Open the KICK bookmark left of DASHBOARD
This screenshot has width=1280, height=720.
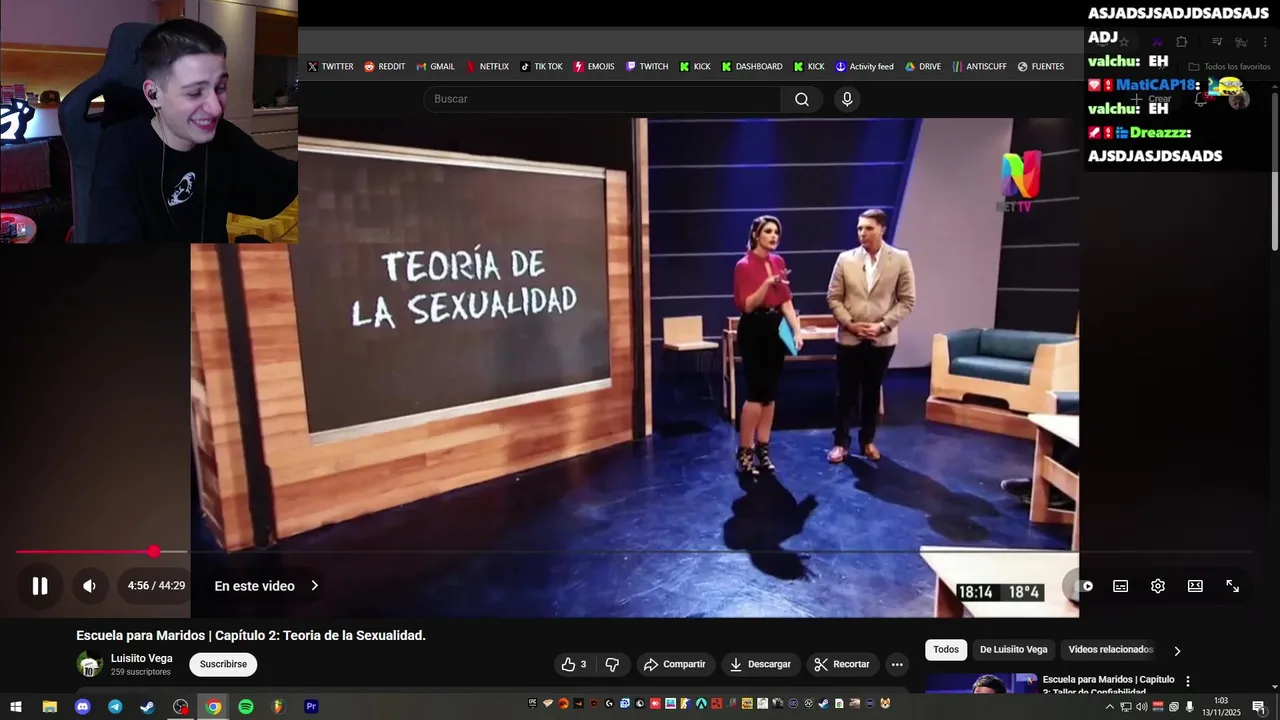(695, 67)
